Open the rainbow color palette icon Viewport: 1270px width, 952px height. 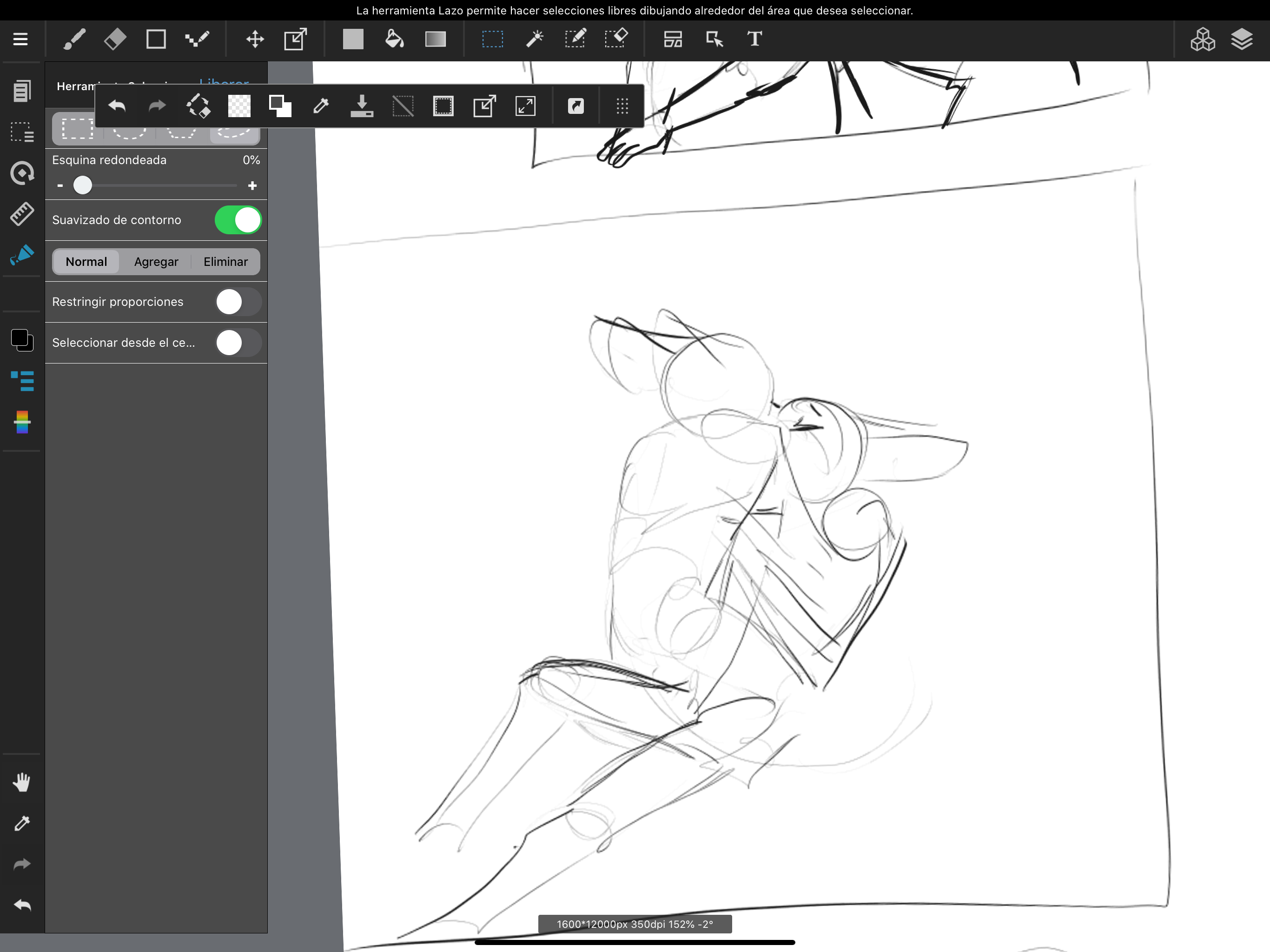[x=22, y=422]
